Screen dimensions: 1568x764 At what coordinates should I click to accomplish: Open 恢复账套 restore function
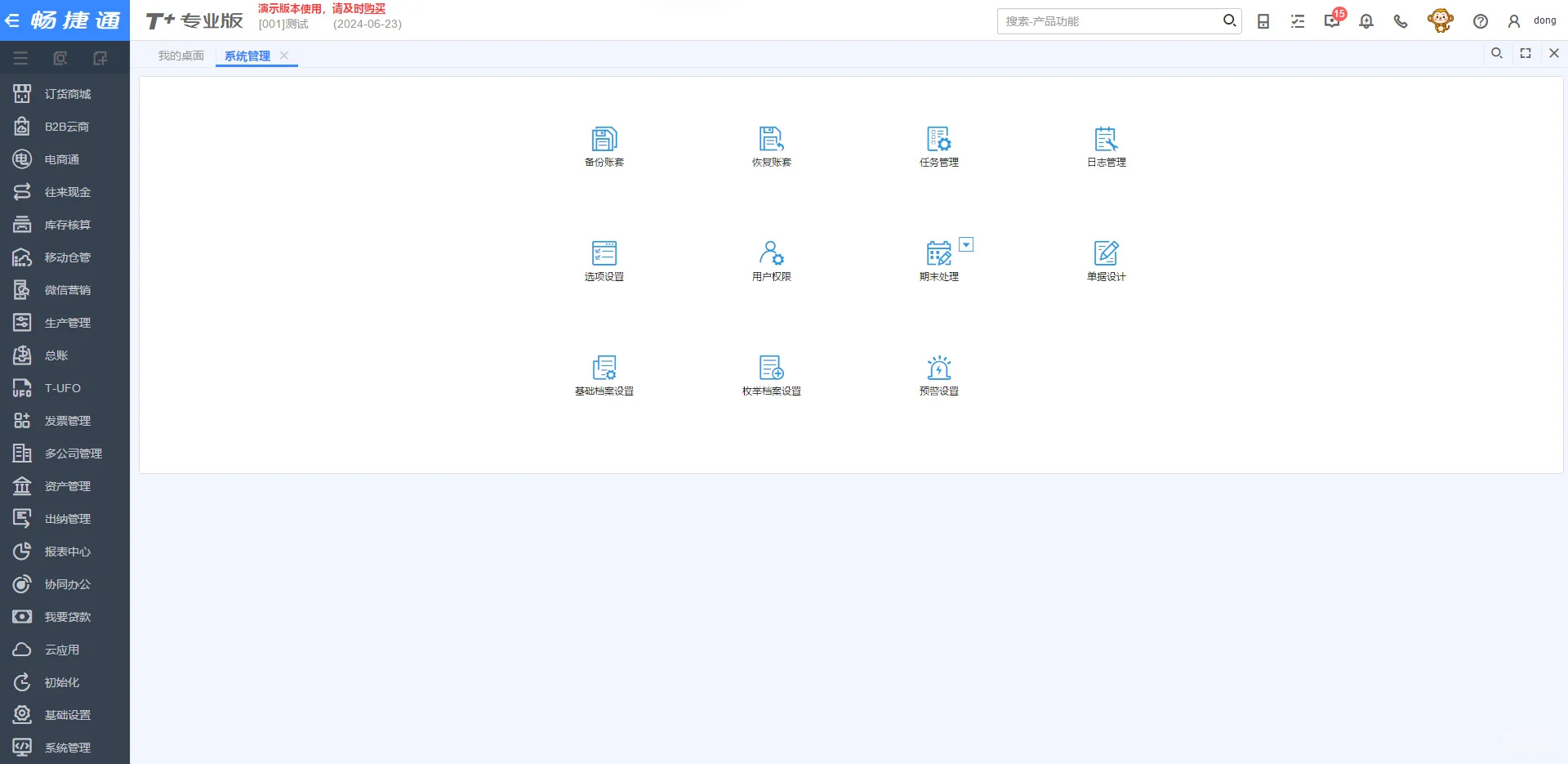click(772, 147)
